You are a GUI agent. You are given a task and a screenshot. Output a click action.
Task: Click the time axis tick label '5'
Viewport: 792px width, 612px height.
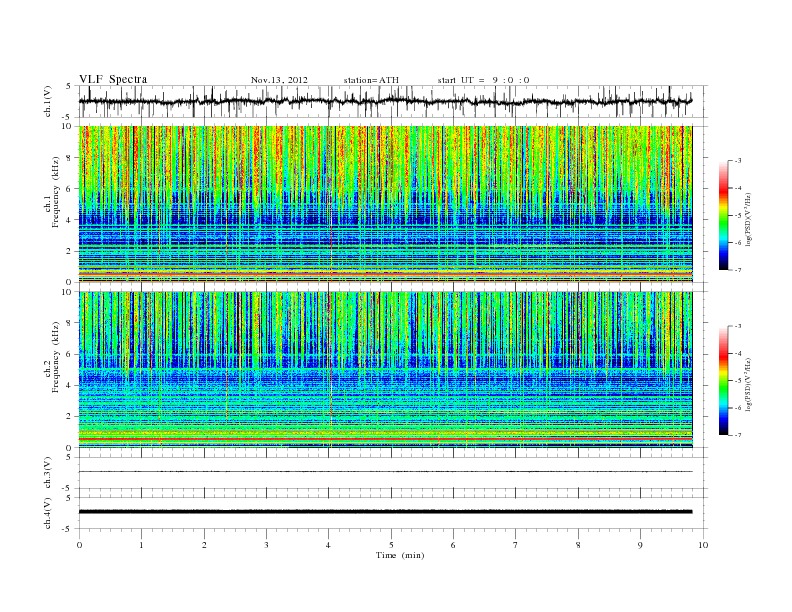[x=391, y=545]
